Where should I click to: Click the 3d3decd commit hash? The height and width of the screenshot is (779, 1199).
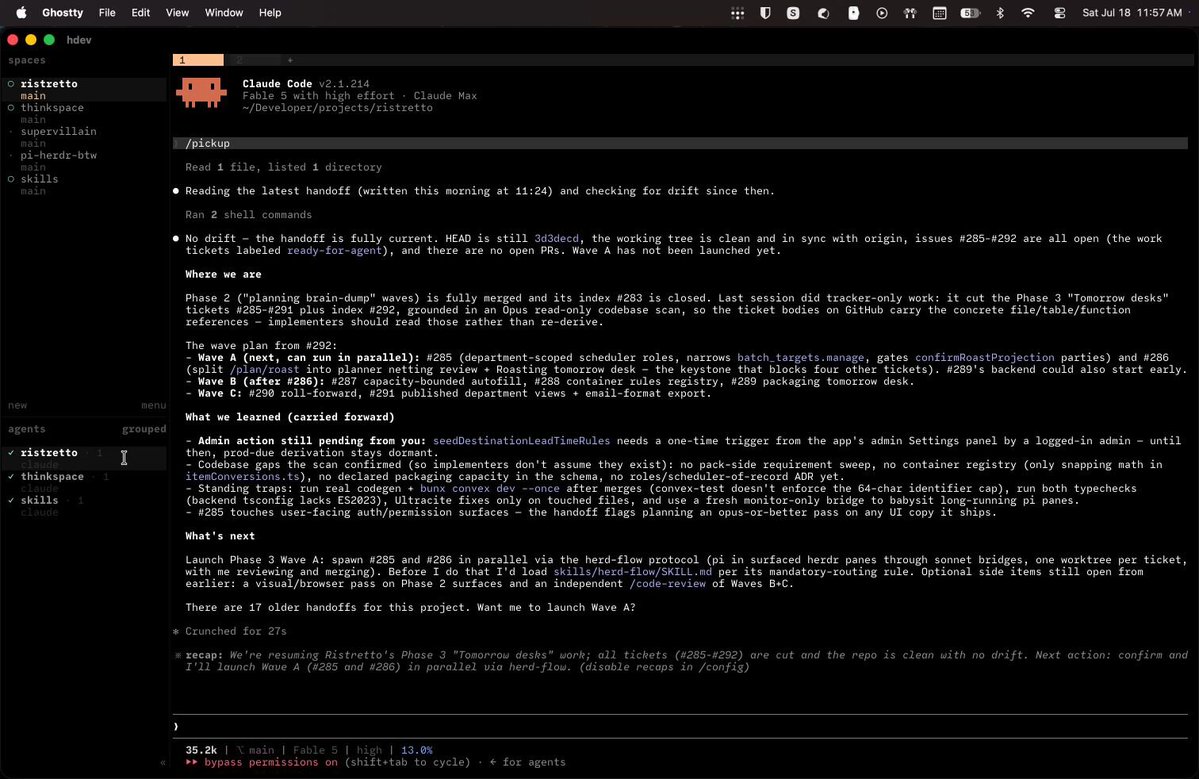(x=557, y=238)
